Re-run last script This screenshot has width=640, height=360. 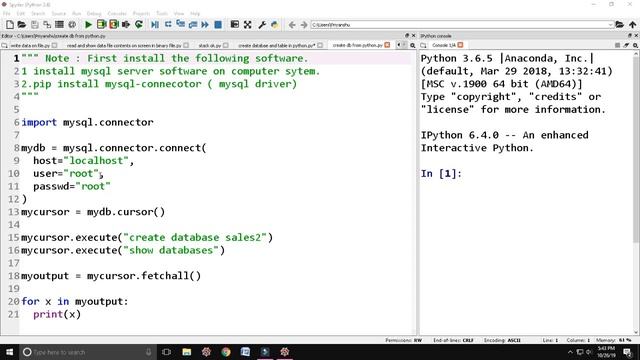[139, 25]
